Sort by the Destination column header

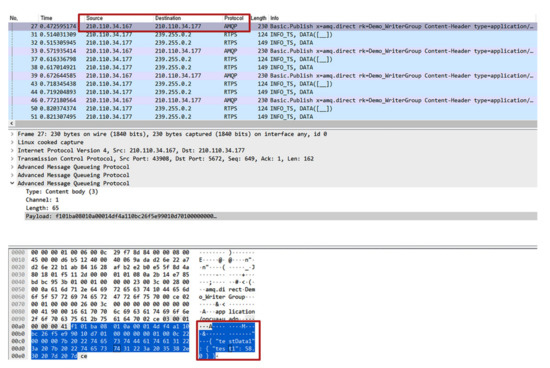[168, 18]
